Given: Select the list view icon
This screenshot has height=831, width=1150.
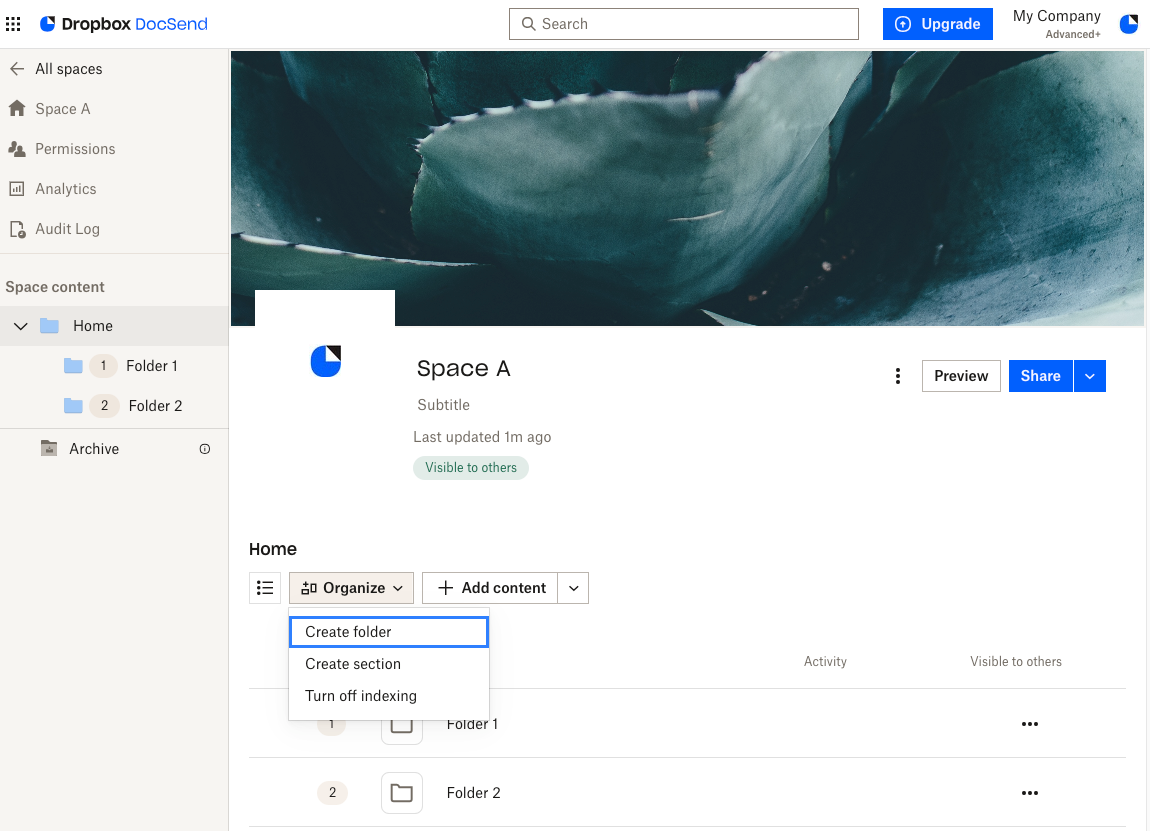Looking at the screenshot, I should [264, 587].
